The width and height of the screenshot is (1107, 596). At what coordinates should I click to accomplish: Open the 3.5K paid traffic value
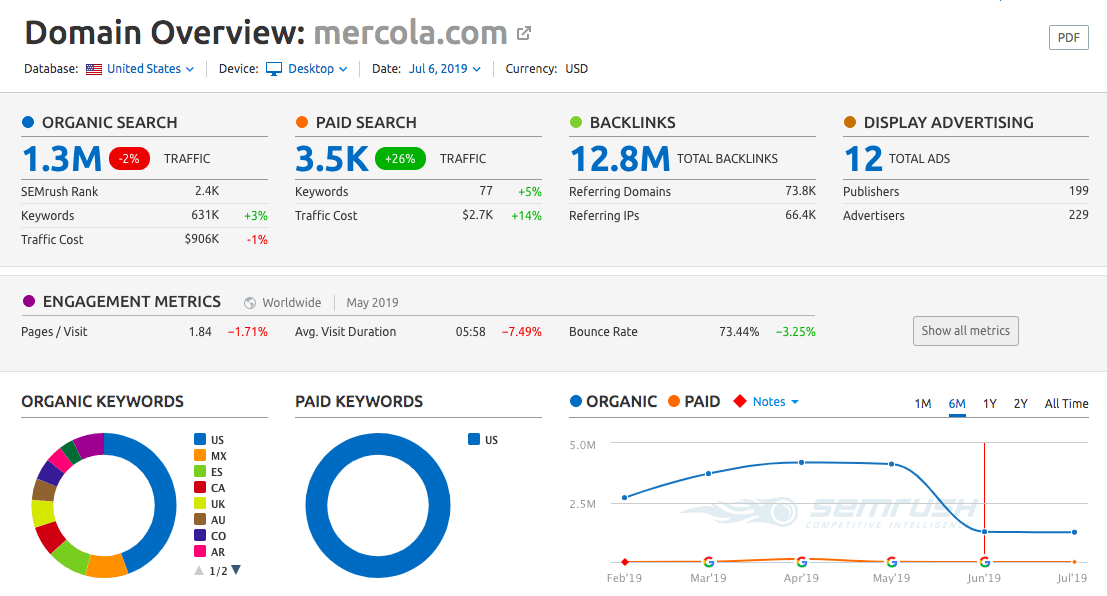(x=332, y=159)
